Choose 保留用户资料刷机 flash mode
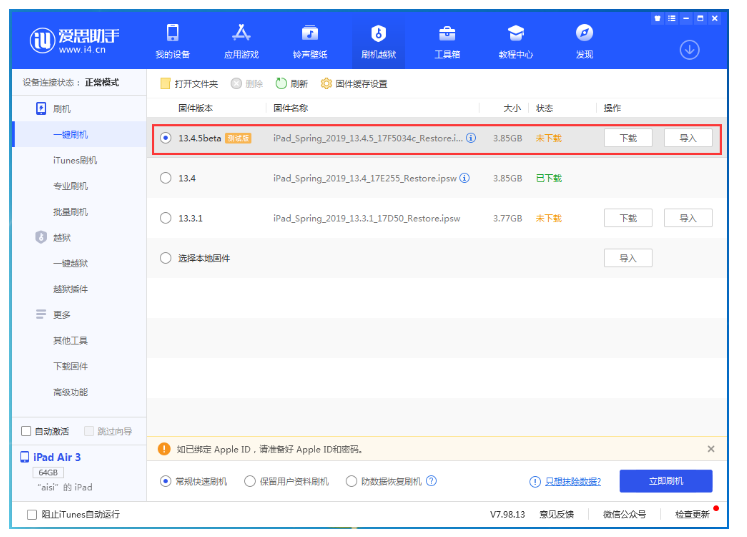 click(x=250, y=481)
